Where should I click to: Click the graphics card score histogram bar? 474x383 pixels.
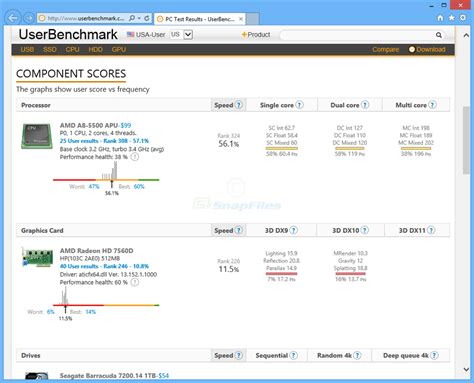(65, 296)
